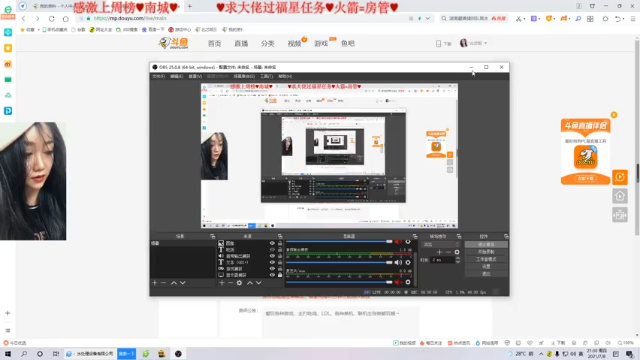Add a transition with plus icon in scene transitions

pyautogui.click(x=440, y=252)
